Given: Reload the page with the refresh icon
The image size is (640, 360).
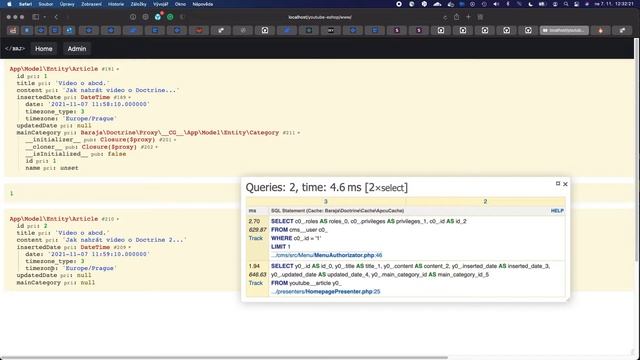Looking at the screenshot, I should tap(445, 17).
